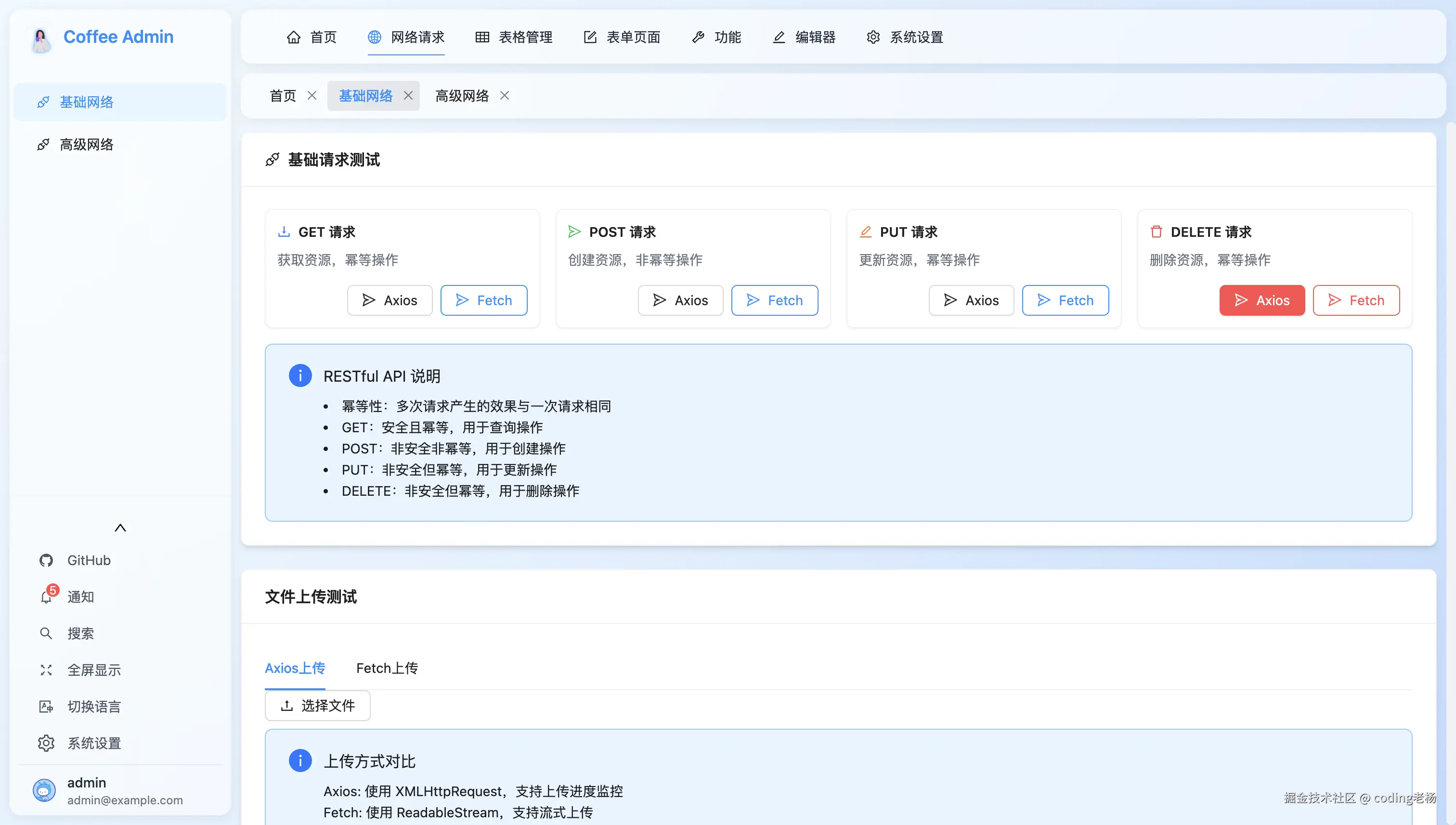Click the admin avatar thumbnail
1456x825 pixels.
coord(44,790)
